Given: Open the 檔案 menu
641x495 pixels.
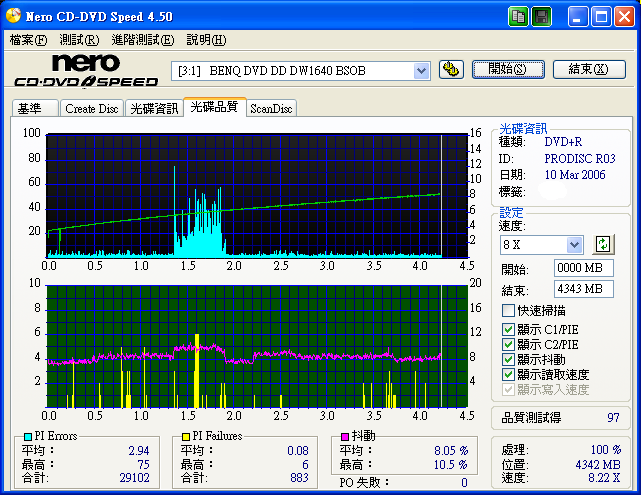Looking at the screenshot, I should click(x=27, y=40).
